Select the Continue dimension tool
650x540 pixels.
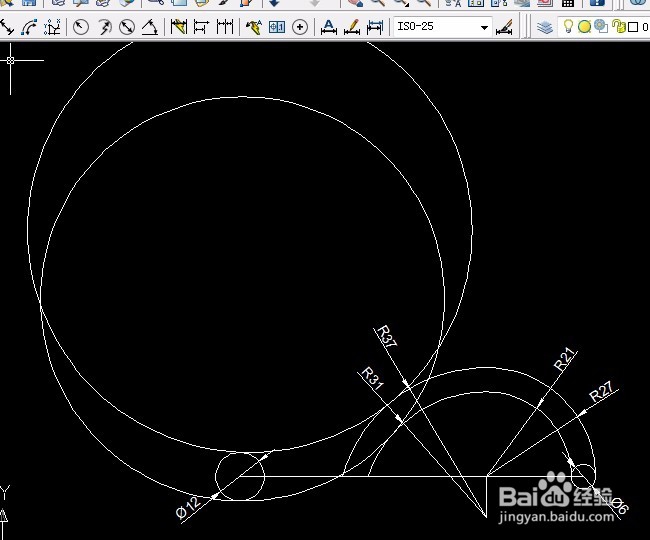(225, 27)
